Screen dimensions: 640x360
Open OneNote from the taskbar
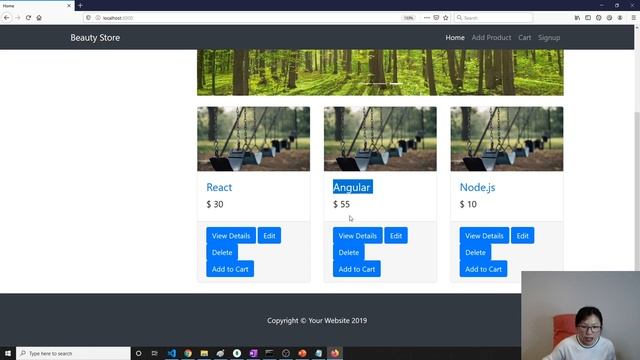[x=253, y=353]
